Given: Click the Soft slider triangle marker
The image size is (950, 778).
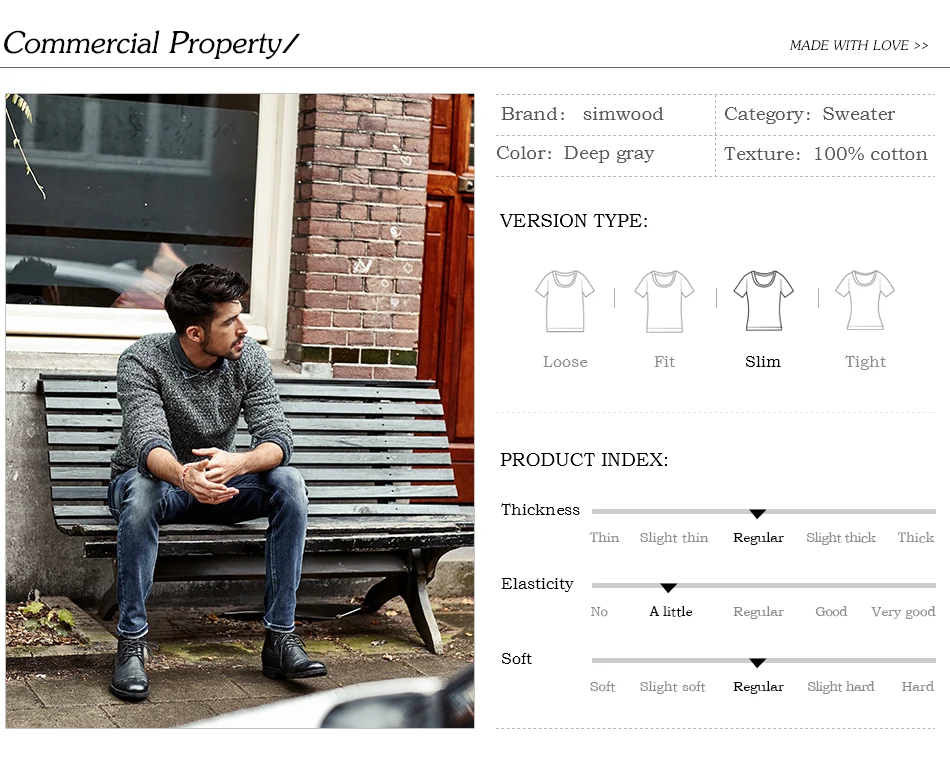Looking at the screenshot, I should point(757,663).
